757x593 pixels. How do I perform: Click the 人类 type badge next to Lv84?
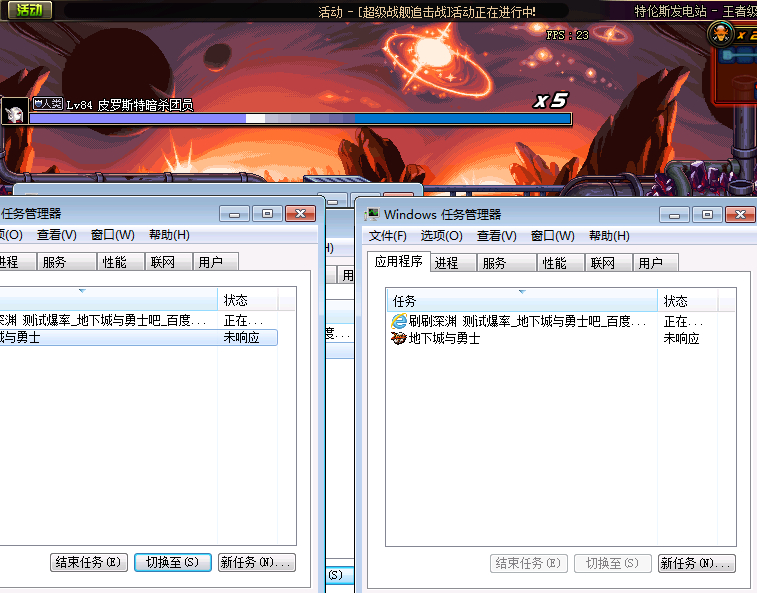tap(48, 104)
